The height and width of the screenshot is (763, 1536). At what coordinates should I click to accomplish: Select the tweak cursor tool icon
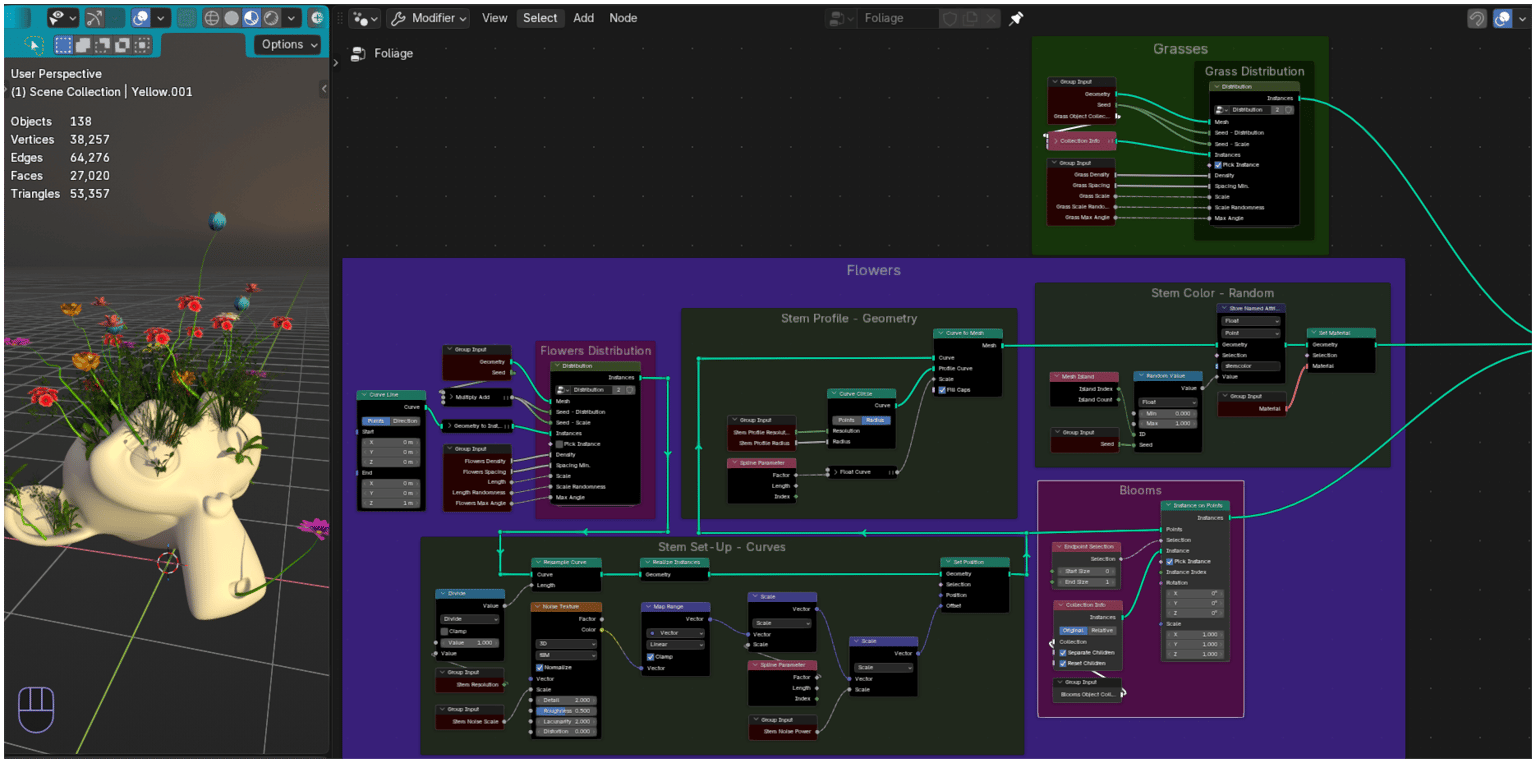(x=34, y=44)
